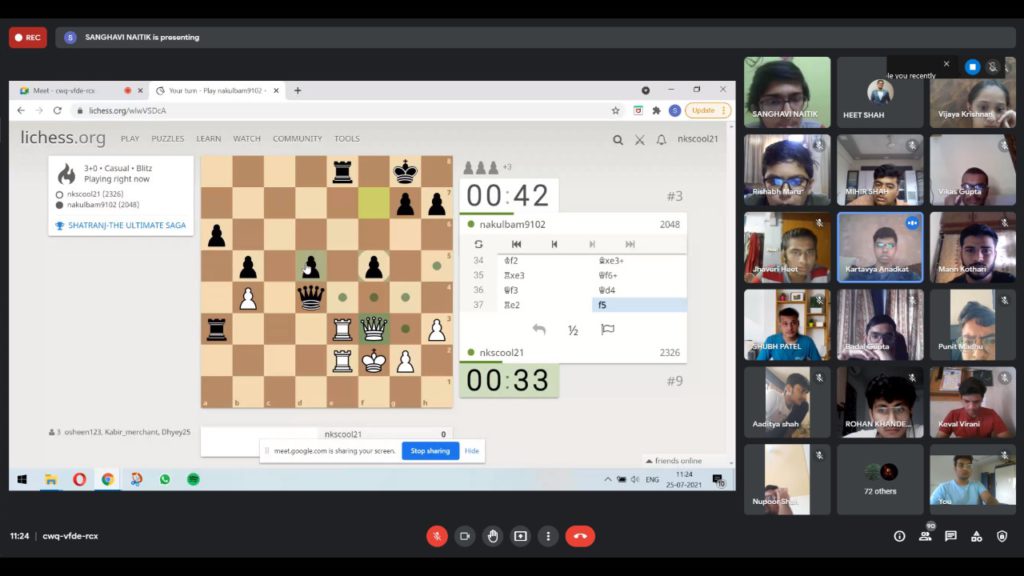Image resolution: width=1024 pixels, height=576 pixels.
Task: Open the lichess notifications bell
Action: coord(661,139)
